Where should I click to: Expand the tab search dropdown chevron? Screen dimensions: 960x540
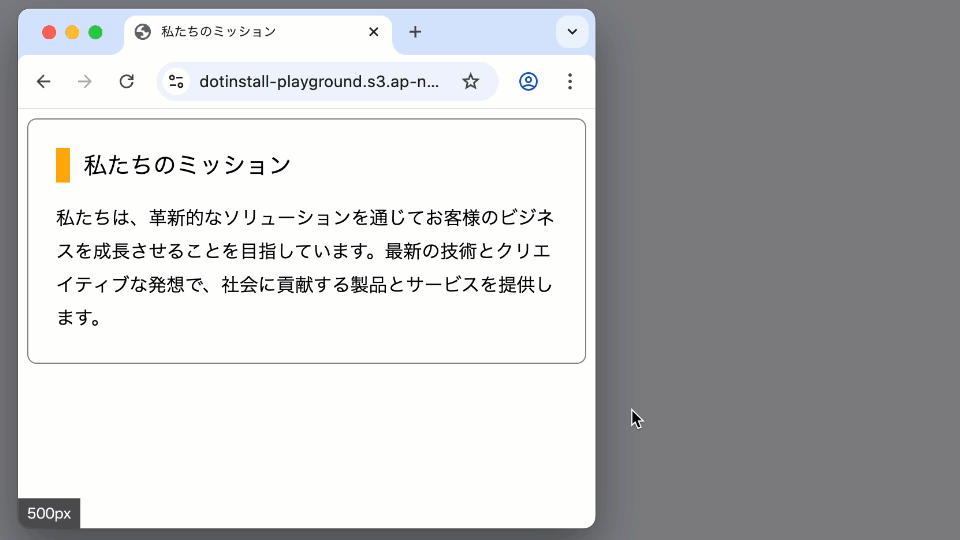click(572, 32)
